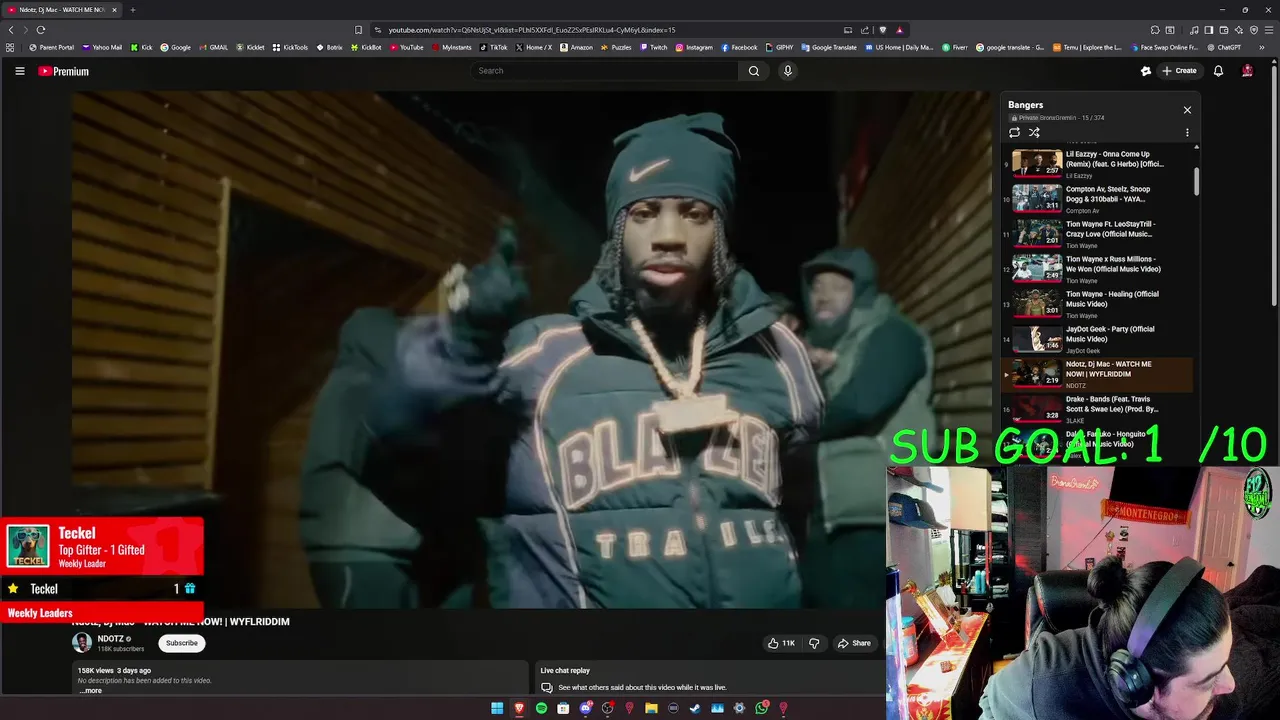The image size is (1280, 720).
Task: Share the video
Action: (854, 643)
